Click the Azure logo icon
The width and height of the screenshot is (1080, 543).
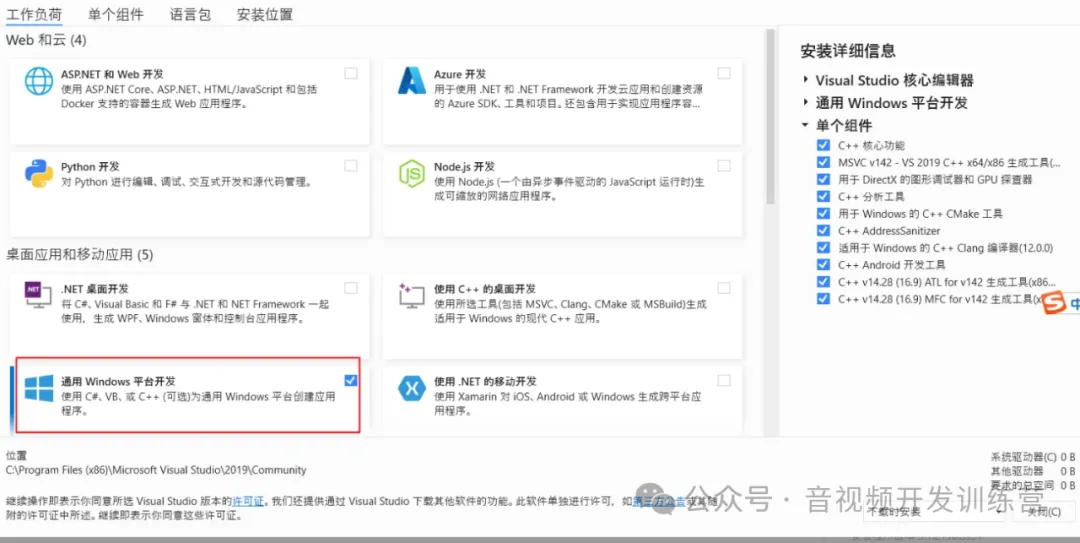(412, 81)
